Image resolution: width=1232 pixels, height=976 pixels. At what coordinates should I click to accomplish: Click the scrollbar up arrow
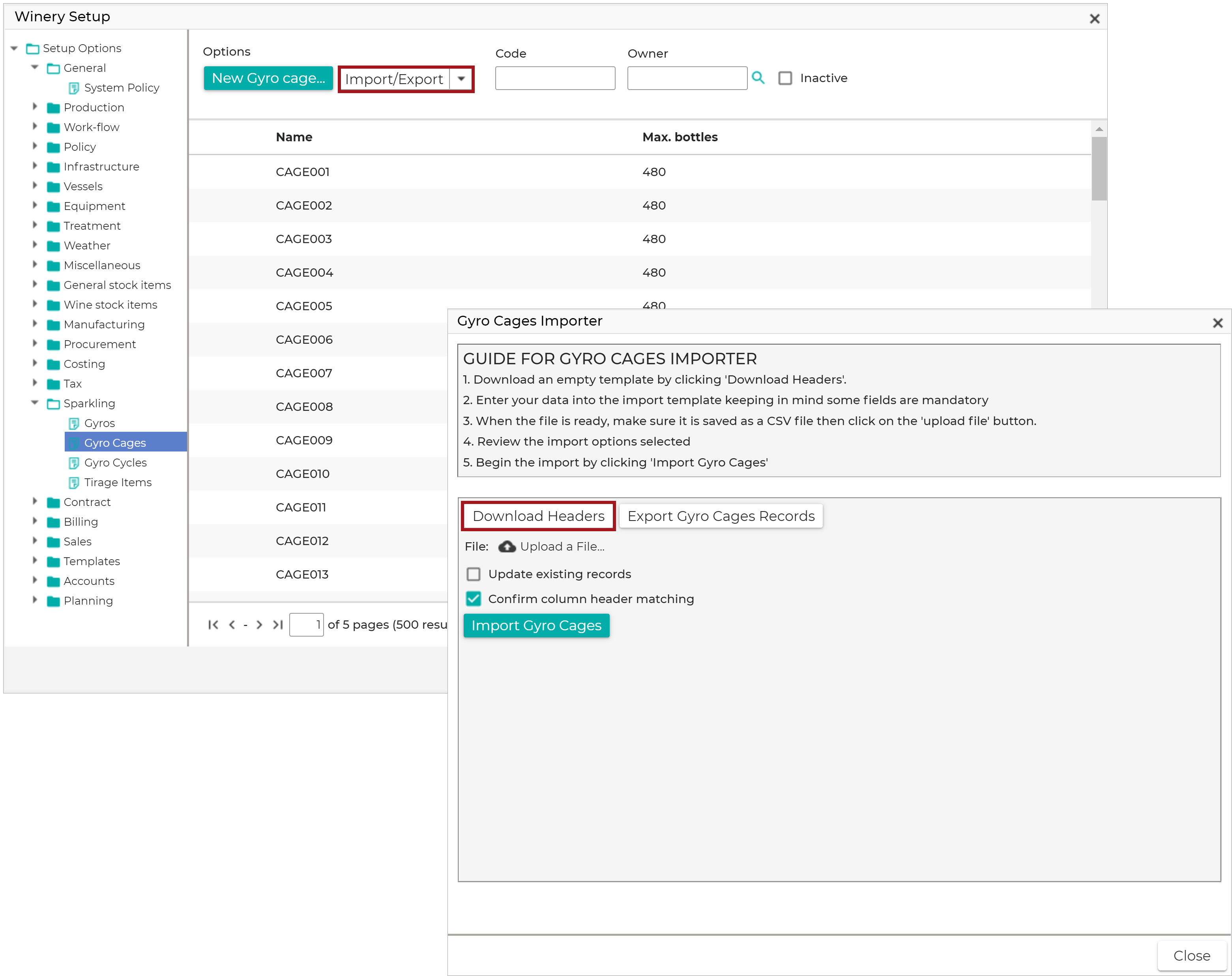[1099, 129]
